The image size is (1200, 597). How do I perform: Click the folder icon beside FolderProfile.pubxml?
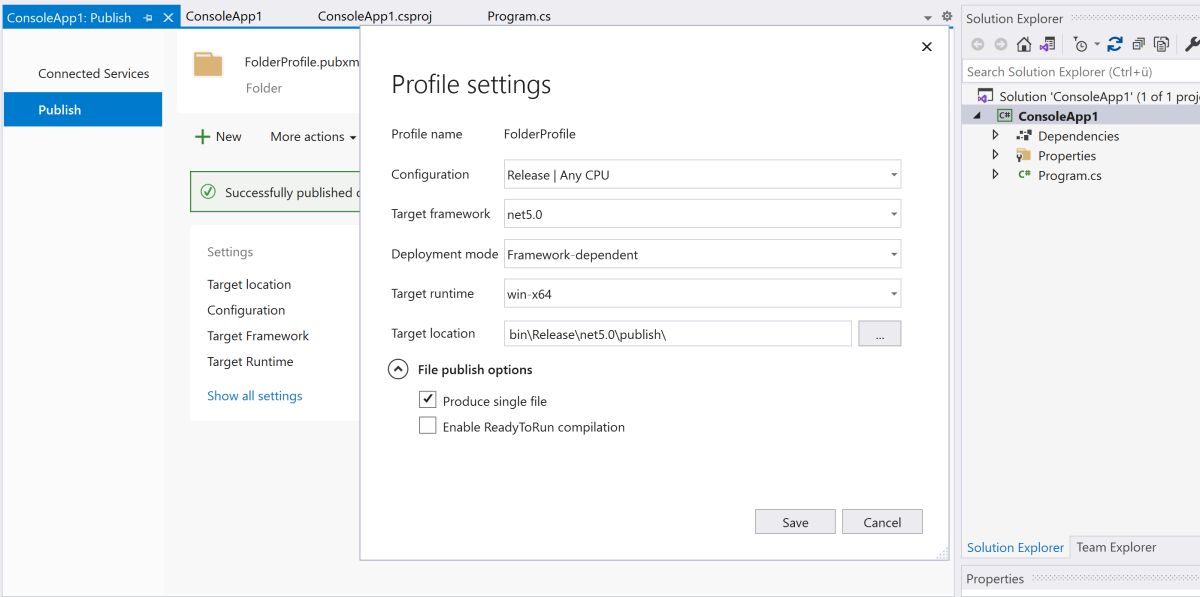tap(208, 65)
